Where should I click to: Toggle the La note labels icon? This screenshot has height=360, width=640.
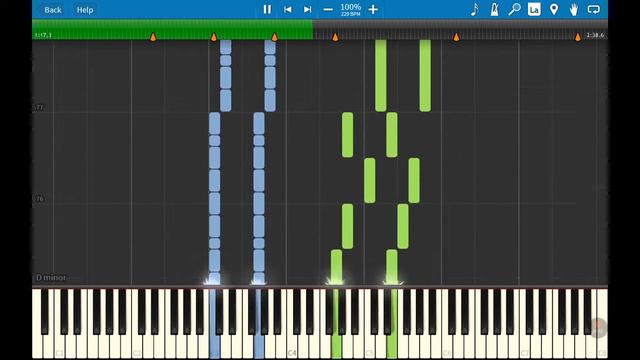[534, 9]
